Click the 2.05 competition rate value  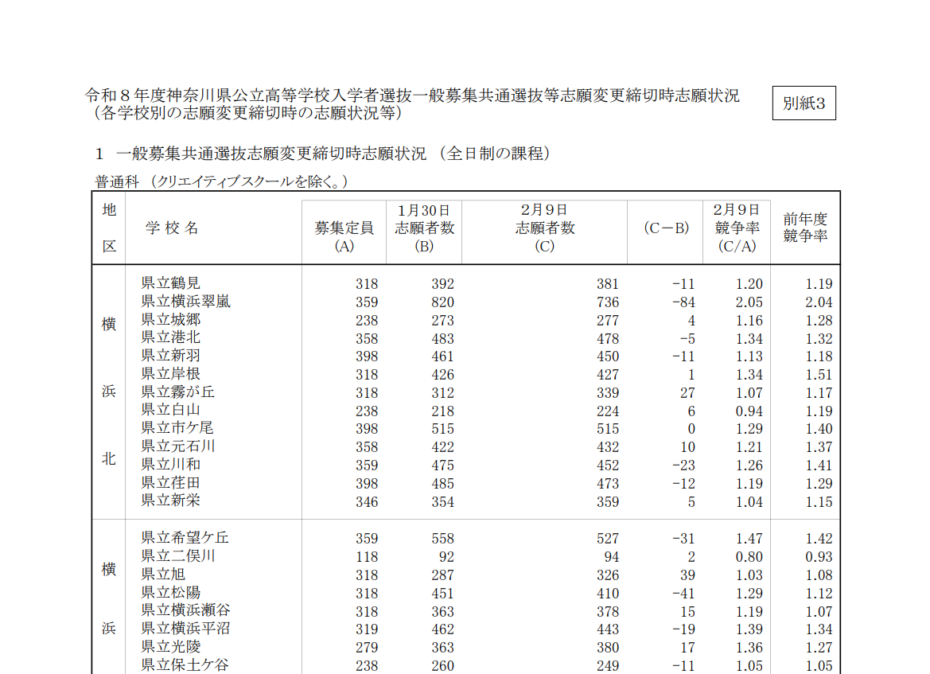[x=749, y=302]
